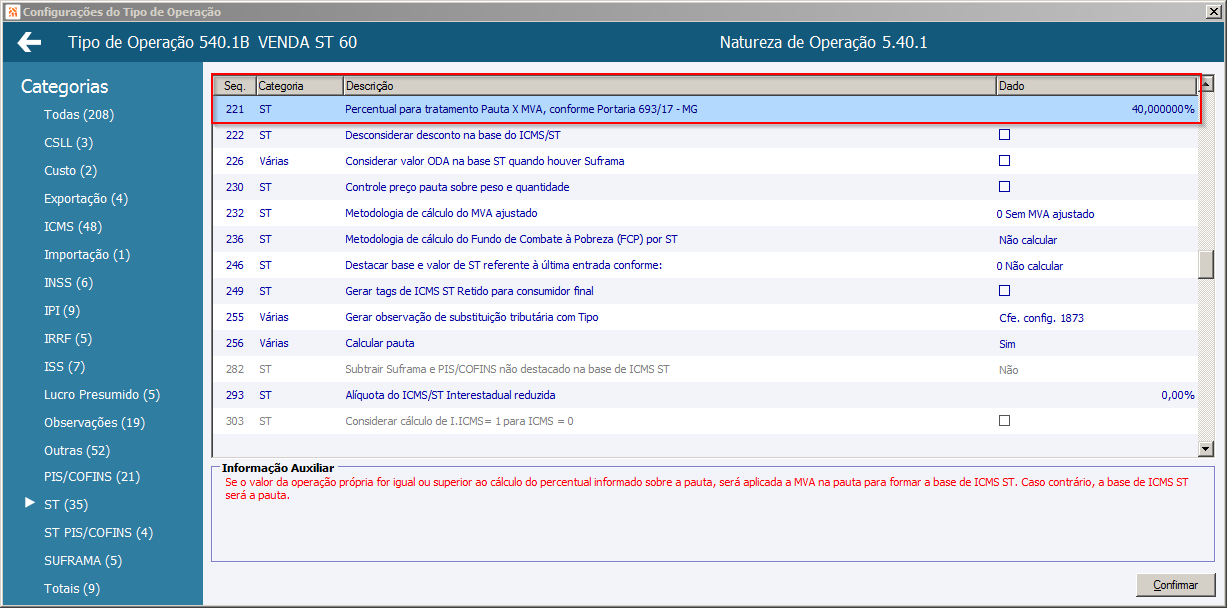1227x608 pixels.
Task: Select row 255 Gerar observação de substituição tributária
Action: point(706,317)
